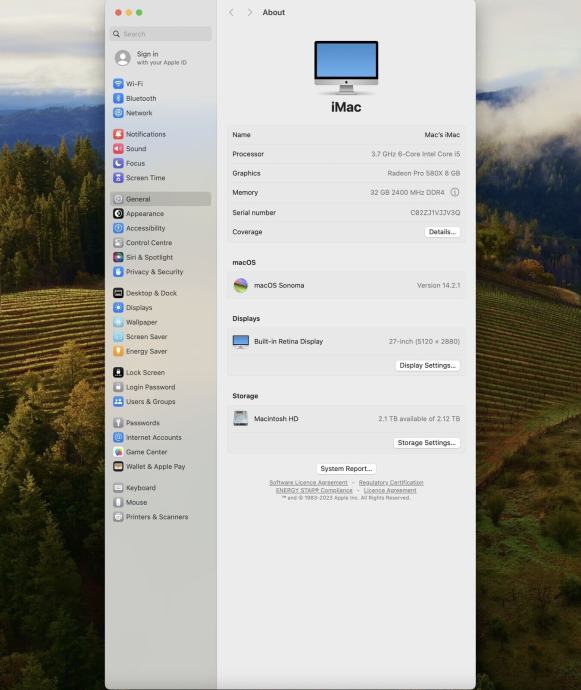Open Keyboard settings icon
Image resolution: width=581 pixels, height=690 pixels.
tap(118, 488)
